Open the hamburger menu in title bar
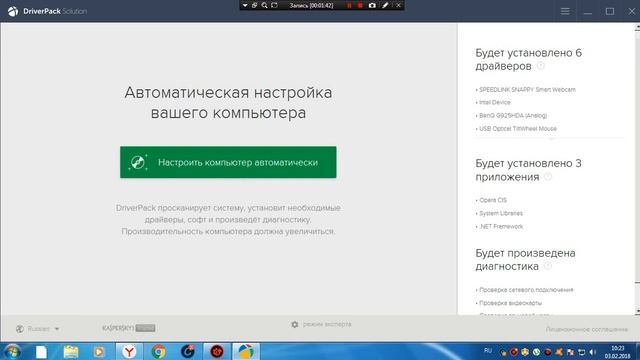Screen dimensions: 640x360 click(x=565, y=11)
